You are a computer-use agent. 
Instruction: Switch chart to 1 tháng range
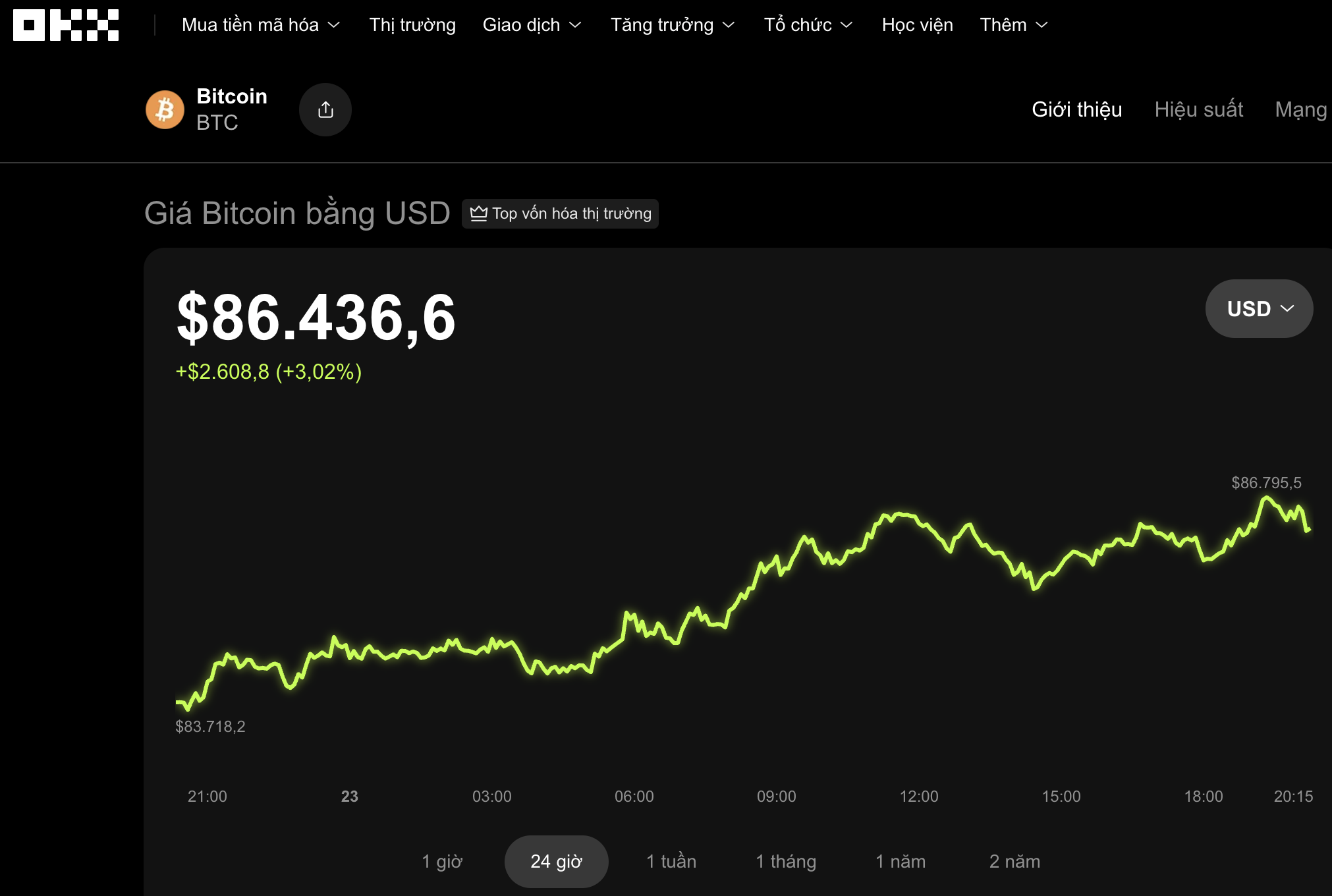[785, 861]
